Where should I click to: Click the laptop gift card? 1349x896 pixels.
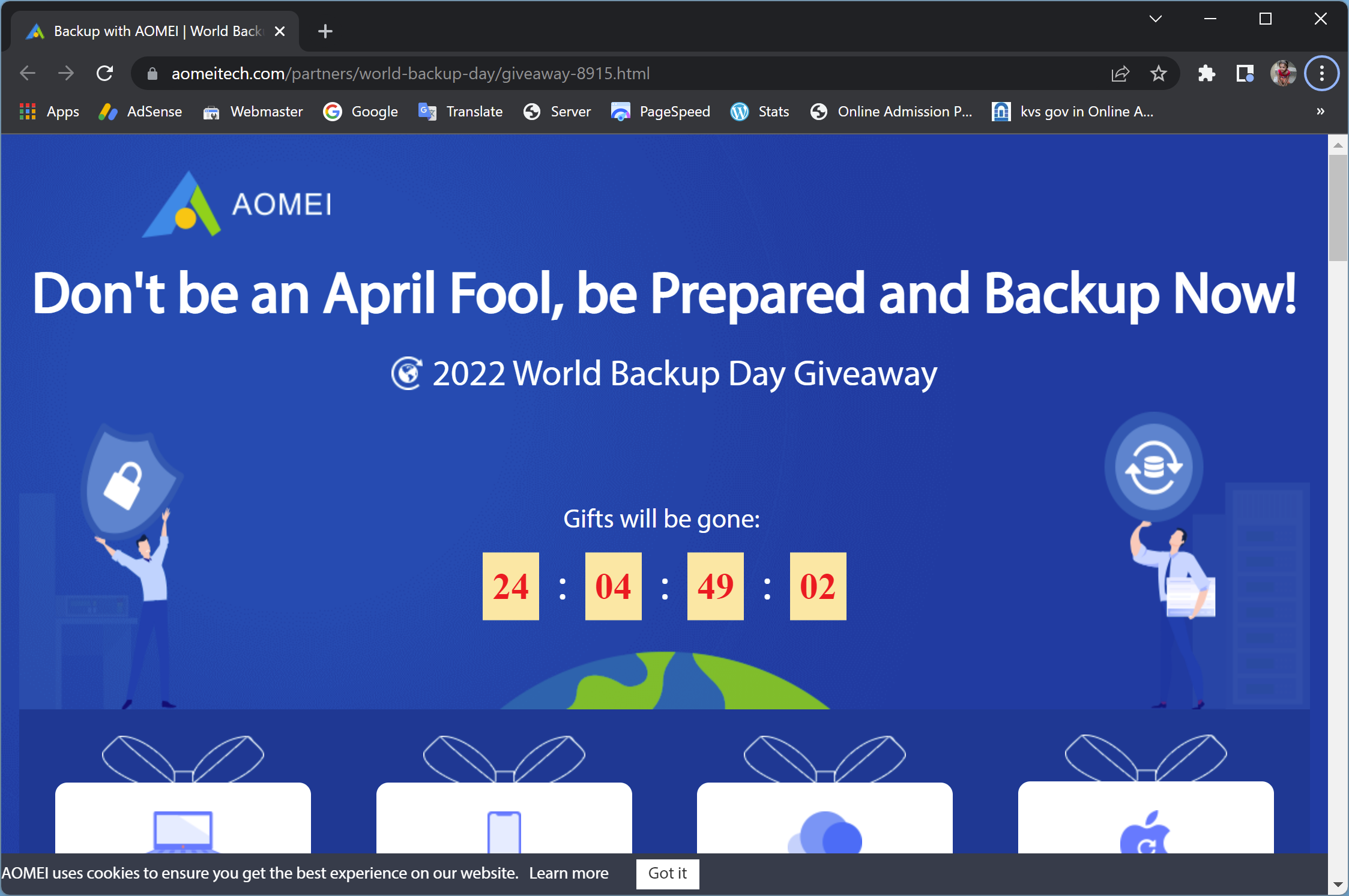[183, 817]
